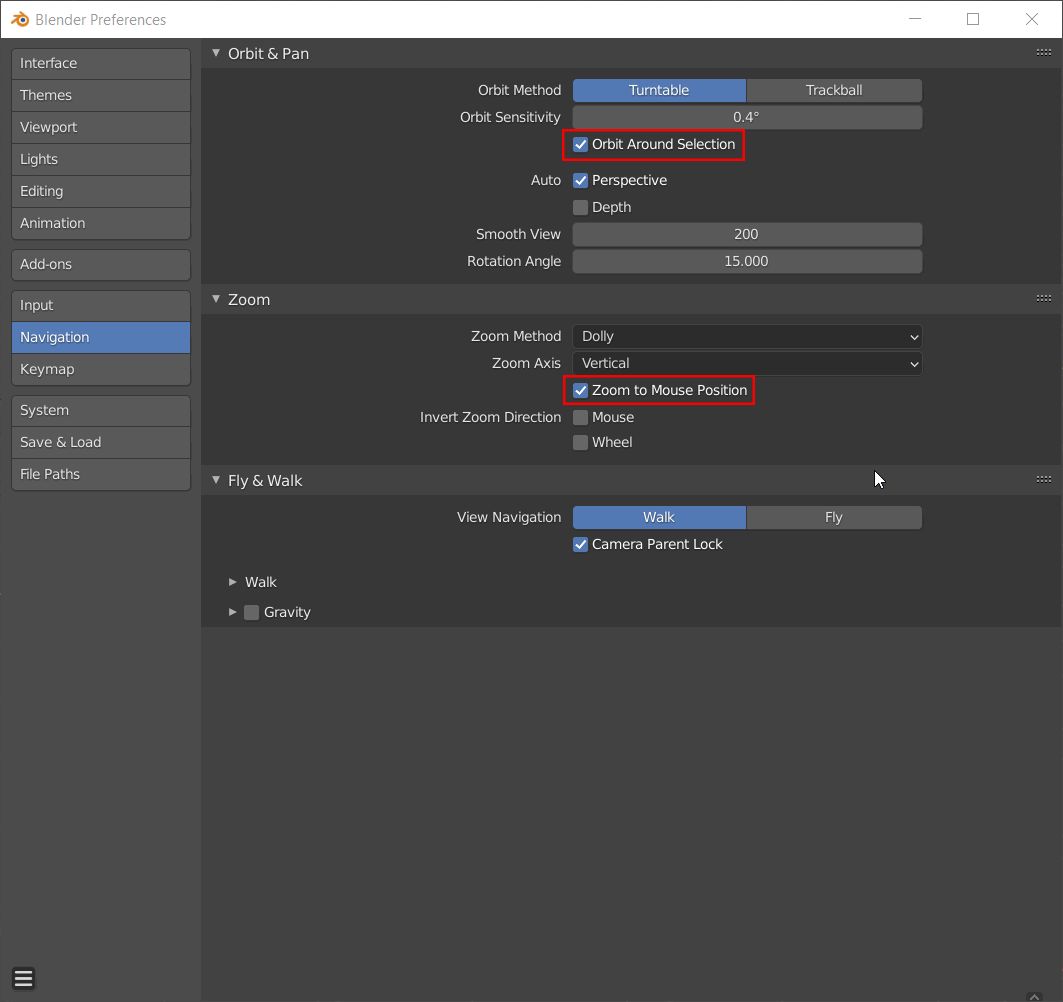Screen dimensions: 1063x1002
Task: Select Turntable orbit method
Action: tap(659, 90)
